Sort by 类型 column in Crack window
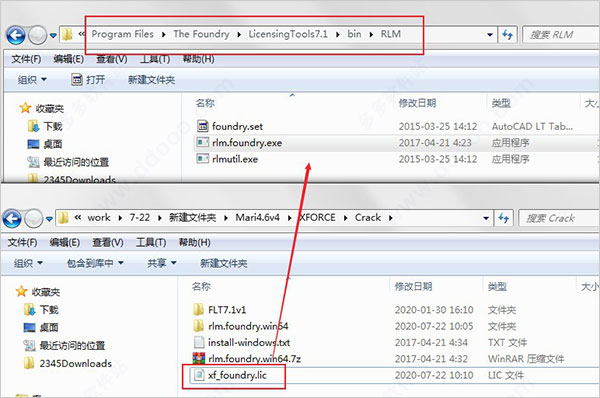600x398 pixels. click(x=497, y=286)
